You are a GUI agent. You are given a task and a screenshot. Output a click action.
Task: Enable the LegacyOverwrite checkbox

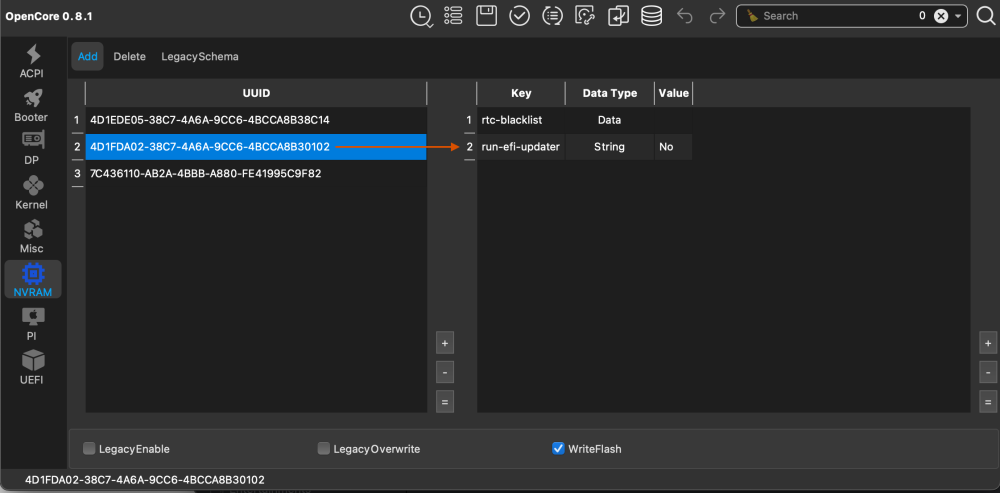(x=324, y=448)
